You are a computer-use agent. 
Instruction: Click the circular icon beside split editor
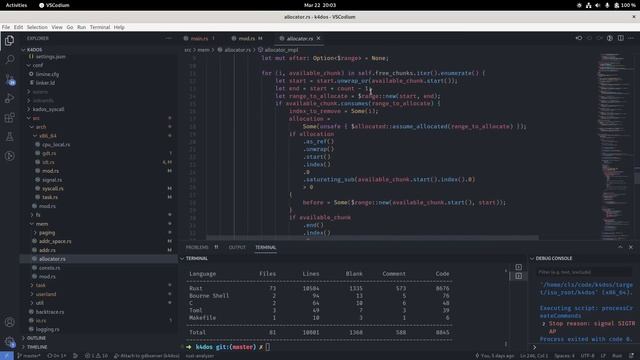pyautogui.click(x=610, y=38)
